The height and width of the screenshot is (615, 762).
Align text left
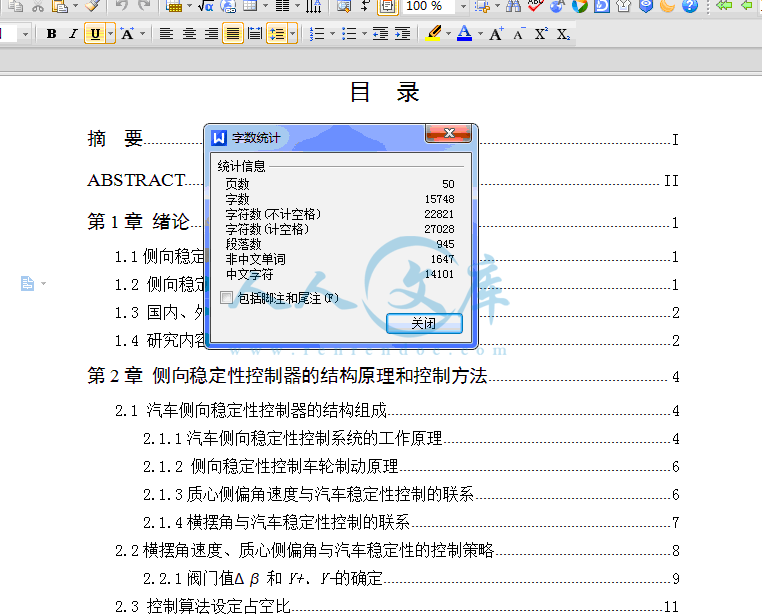point(166,34)
